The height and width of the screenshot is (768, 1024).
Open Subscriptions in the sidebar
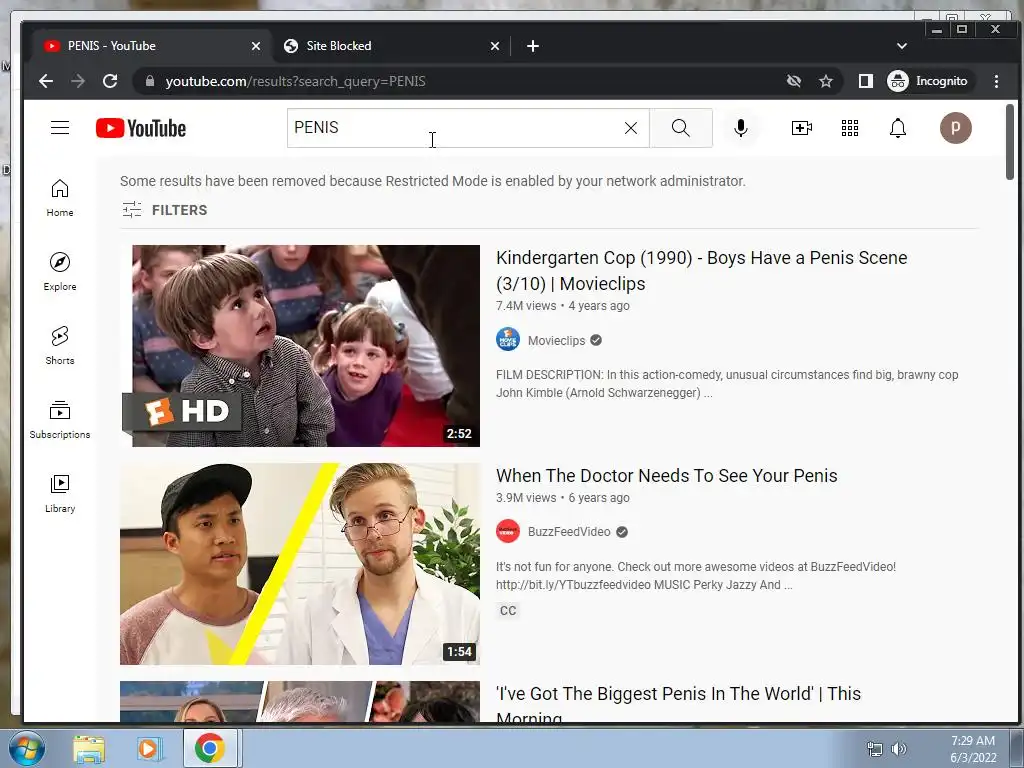pyautogui.click(x=60, y=419)
